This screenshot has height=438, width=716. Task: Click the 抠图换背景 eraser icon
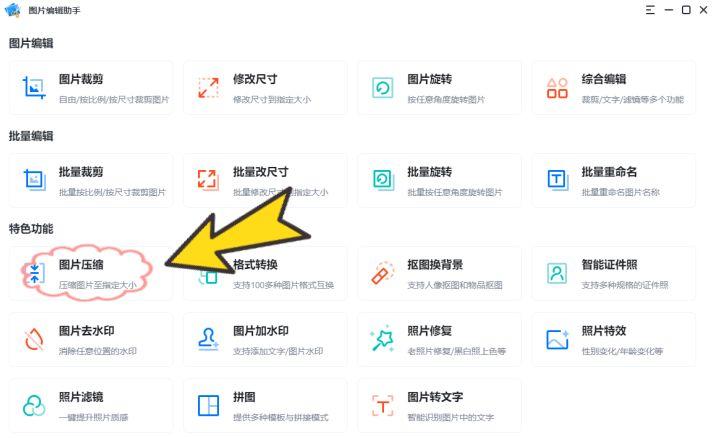click(x=383, y=273)
